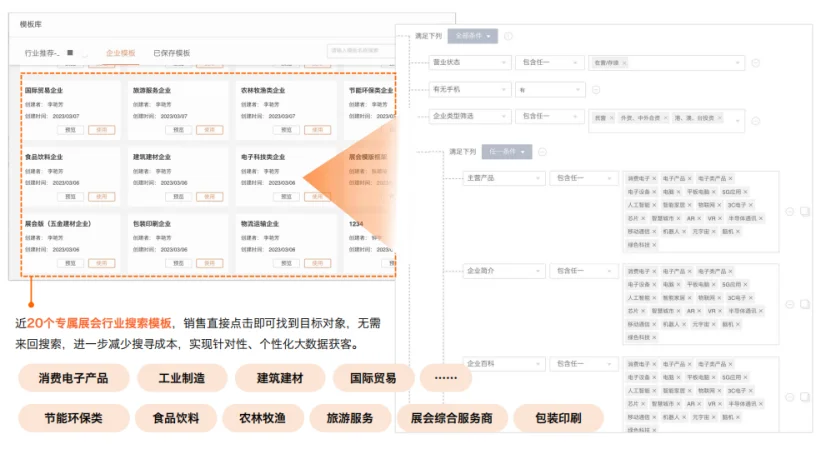Delete 元宇宙 tag in 企业简介 row
The height and width of the screenshot is (449, 831).
pos(713,324)
